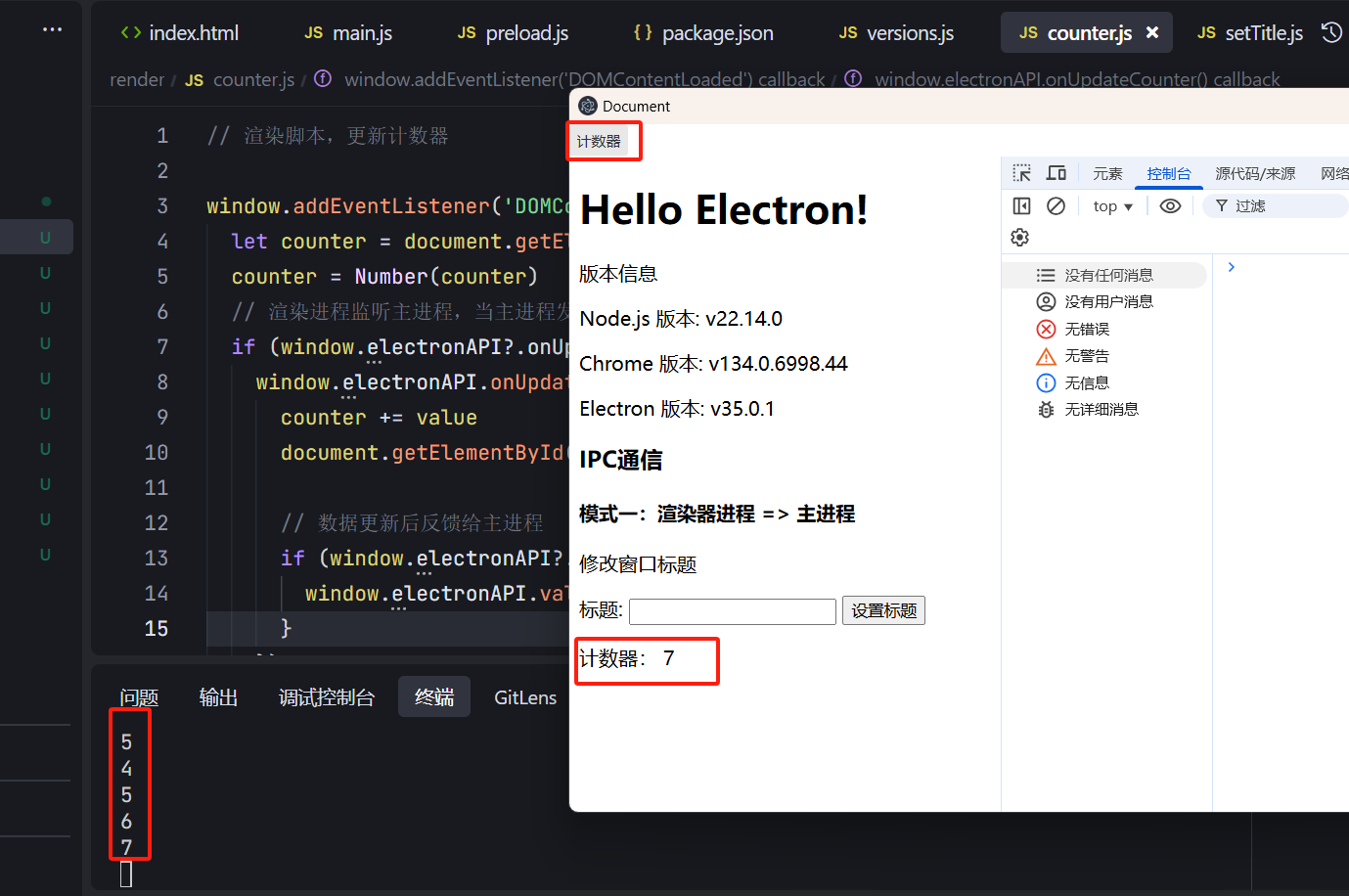Click the Hello Electron! heading
Screen dimensions: 1349x896
pyautogui.click(x=724, y=209)
